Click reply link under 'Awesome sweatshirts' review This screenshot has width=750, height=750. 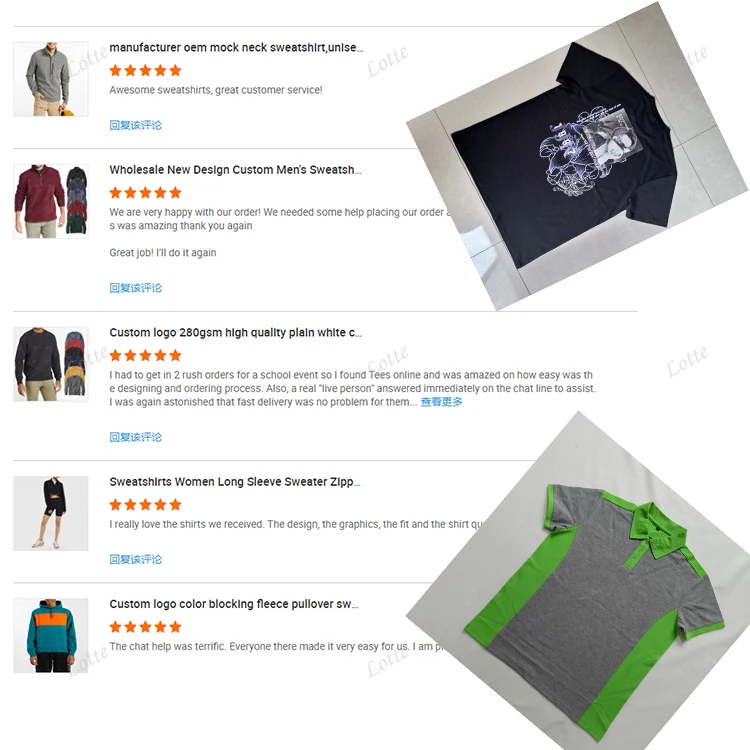136,125
